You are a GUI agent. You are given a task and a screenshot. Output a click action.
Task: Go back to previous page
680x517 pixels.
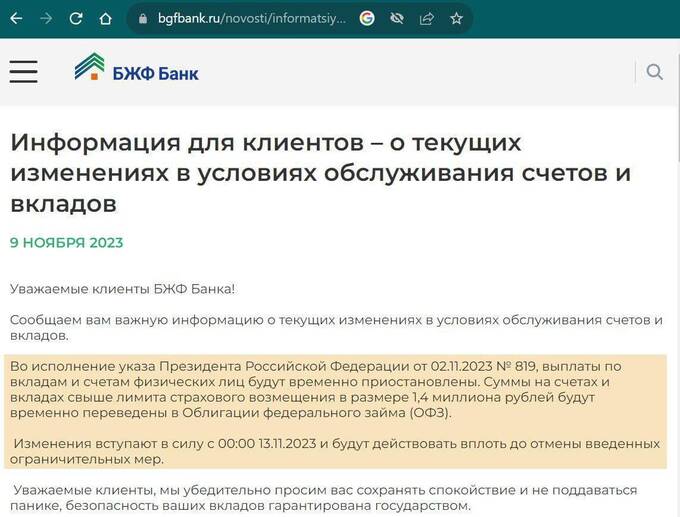tap(16, 19)
